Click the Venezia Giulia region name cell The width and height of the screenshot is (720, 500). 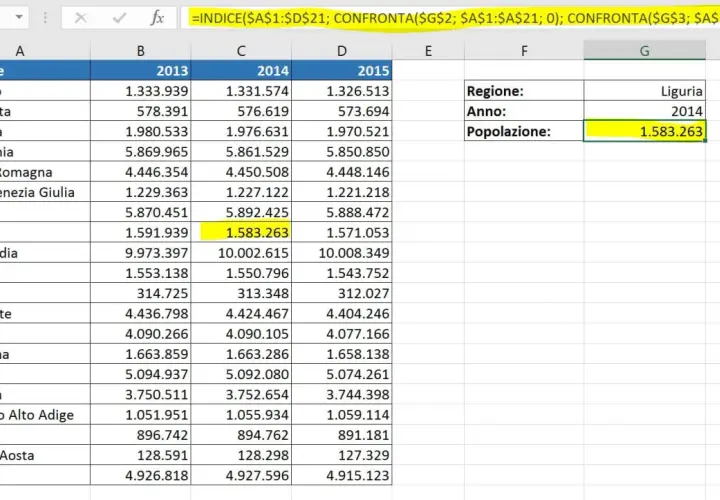(45, 192)
